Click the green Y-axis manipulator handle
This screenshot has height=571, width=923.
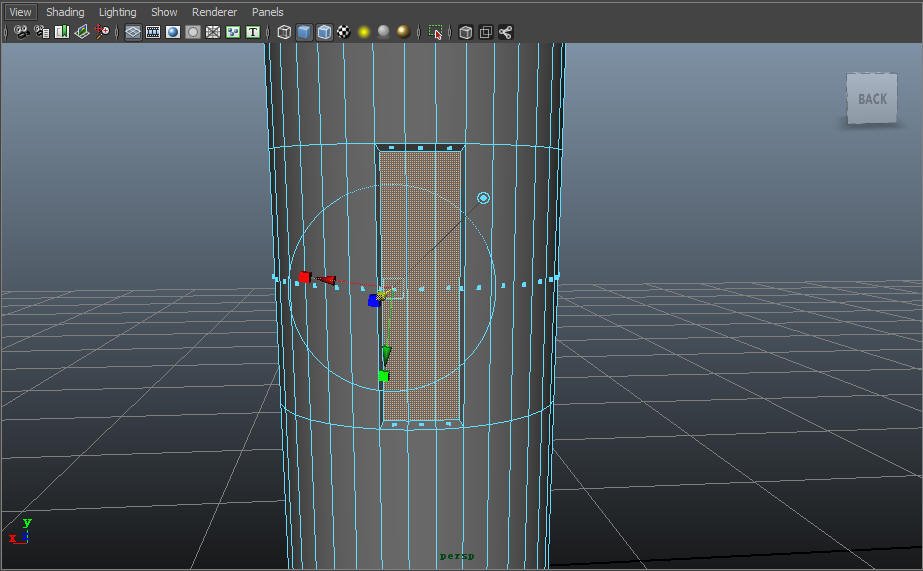tap(383, 376)
